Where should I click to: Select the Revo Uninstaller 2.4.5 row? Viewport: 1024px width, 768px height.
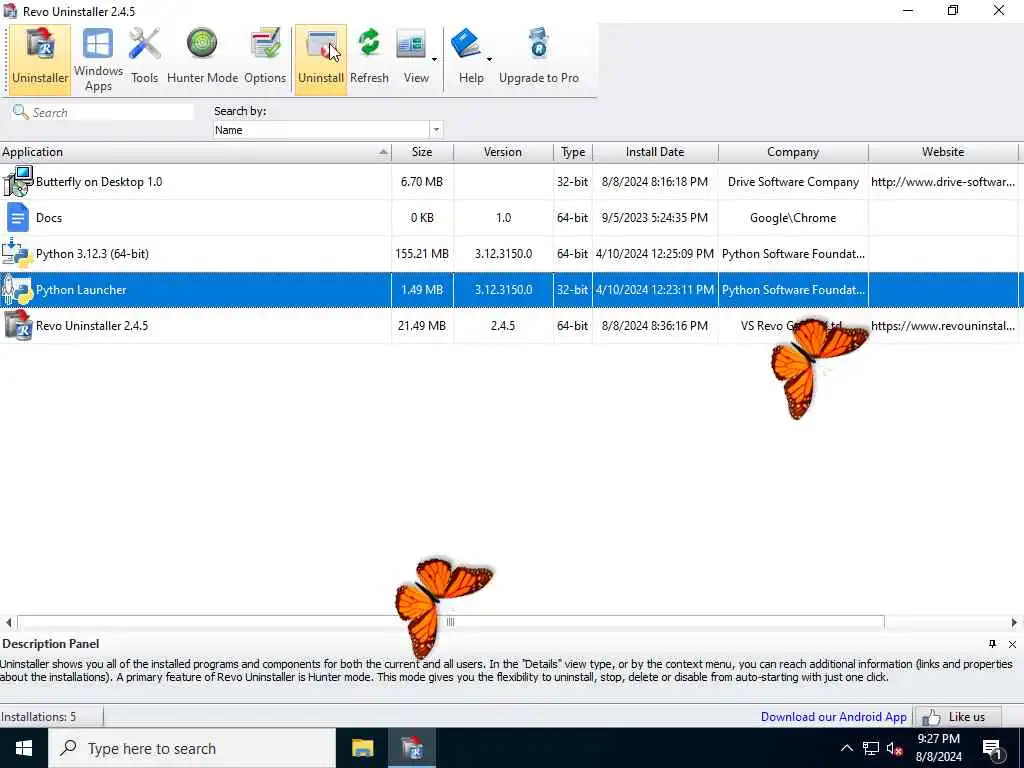click(509, 325)
